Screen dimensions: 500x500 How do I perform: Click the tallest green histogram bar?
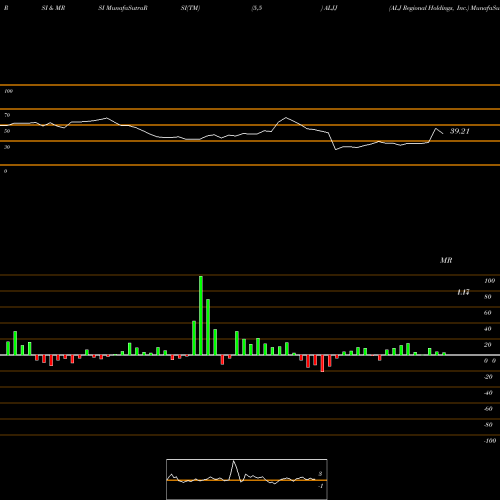pos(201,315)
